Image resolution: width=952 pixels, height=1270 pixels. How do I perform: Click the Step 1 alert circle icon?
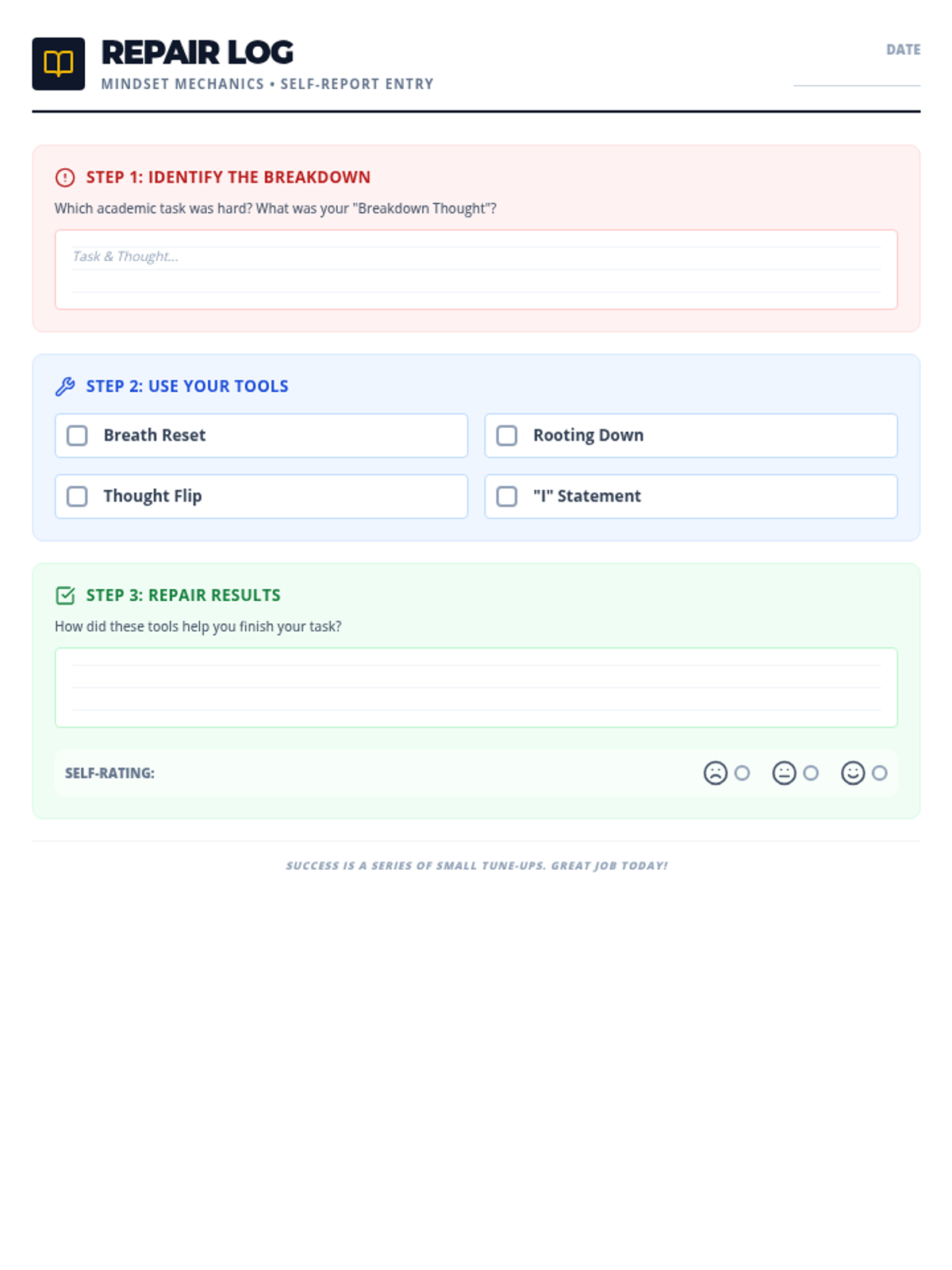[x=65, y=177]
